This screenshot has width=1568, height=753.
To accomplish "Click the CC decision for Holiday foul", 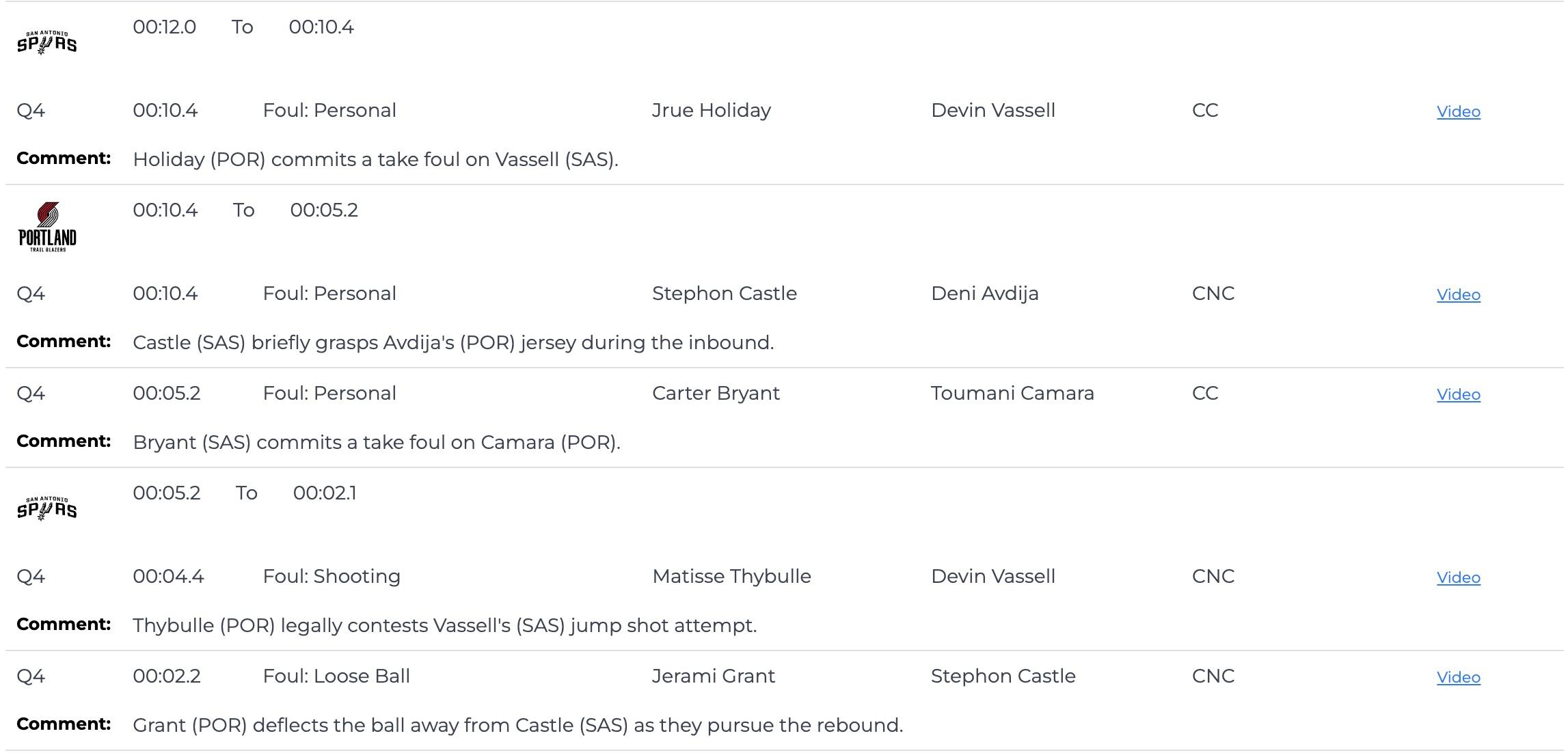I will point(1204,111).
